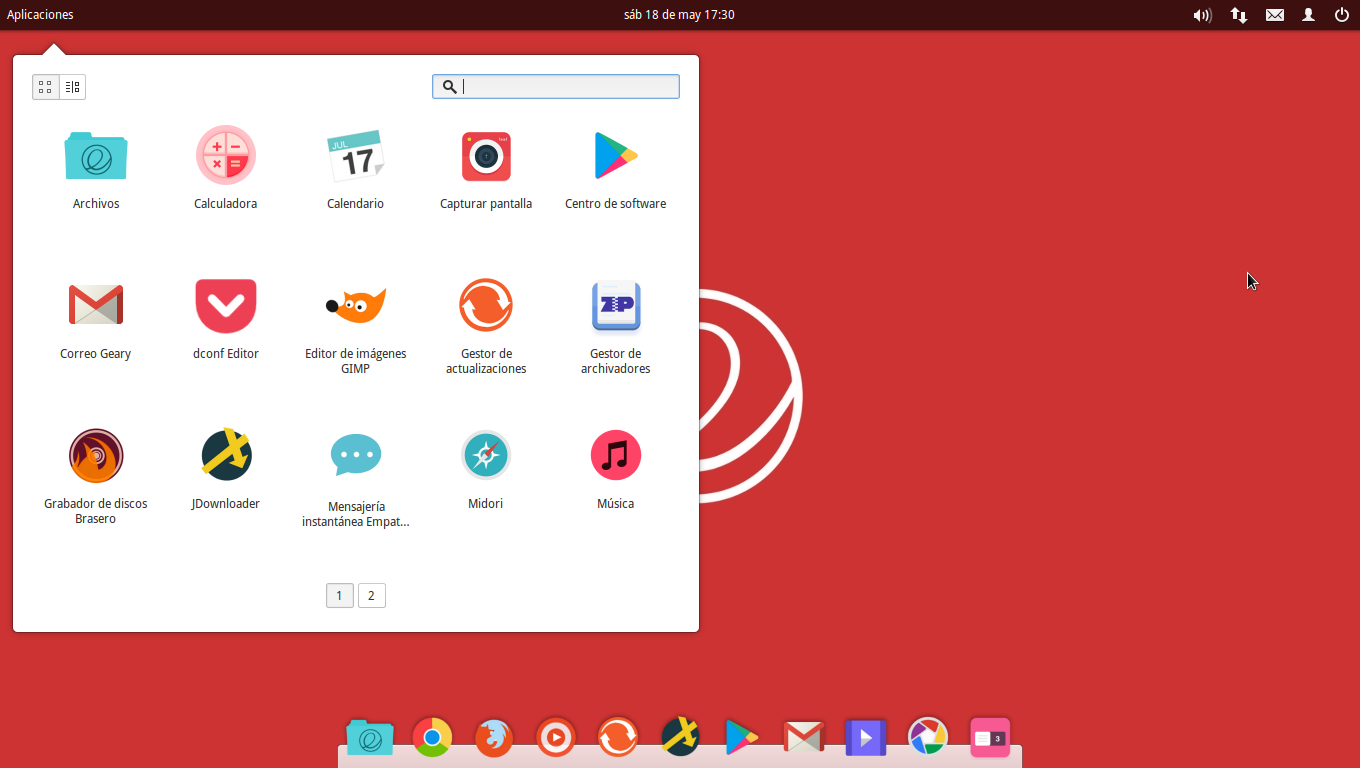
Task: Open the power session menu
Action: click(1342, 15)
